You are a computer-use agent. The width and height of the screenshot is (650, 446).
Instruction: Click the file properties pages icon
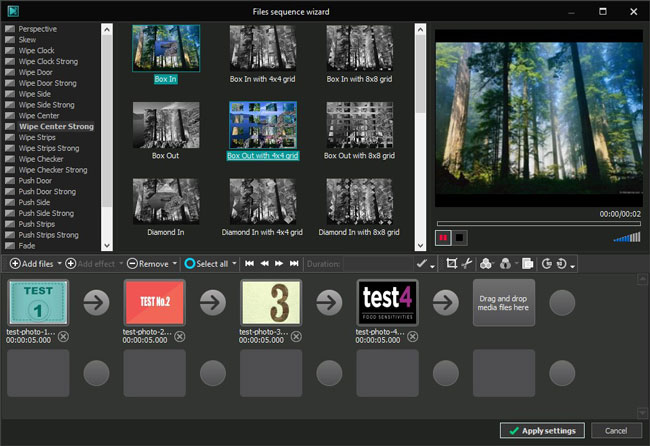tap(527, 264)
